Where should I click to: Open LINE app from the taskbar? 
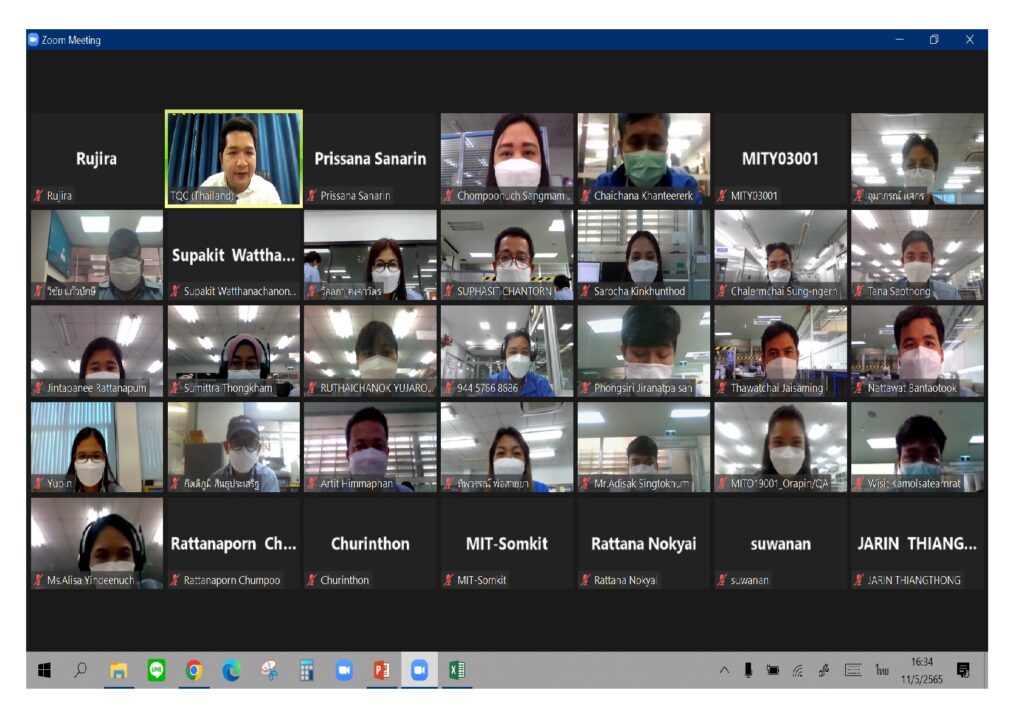pos(156,671)
